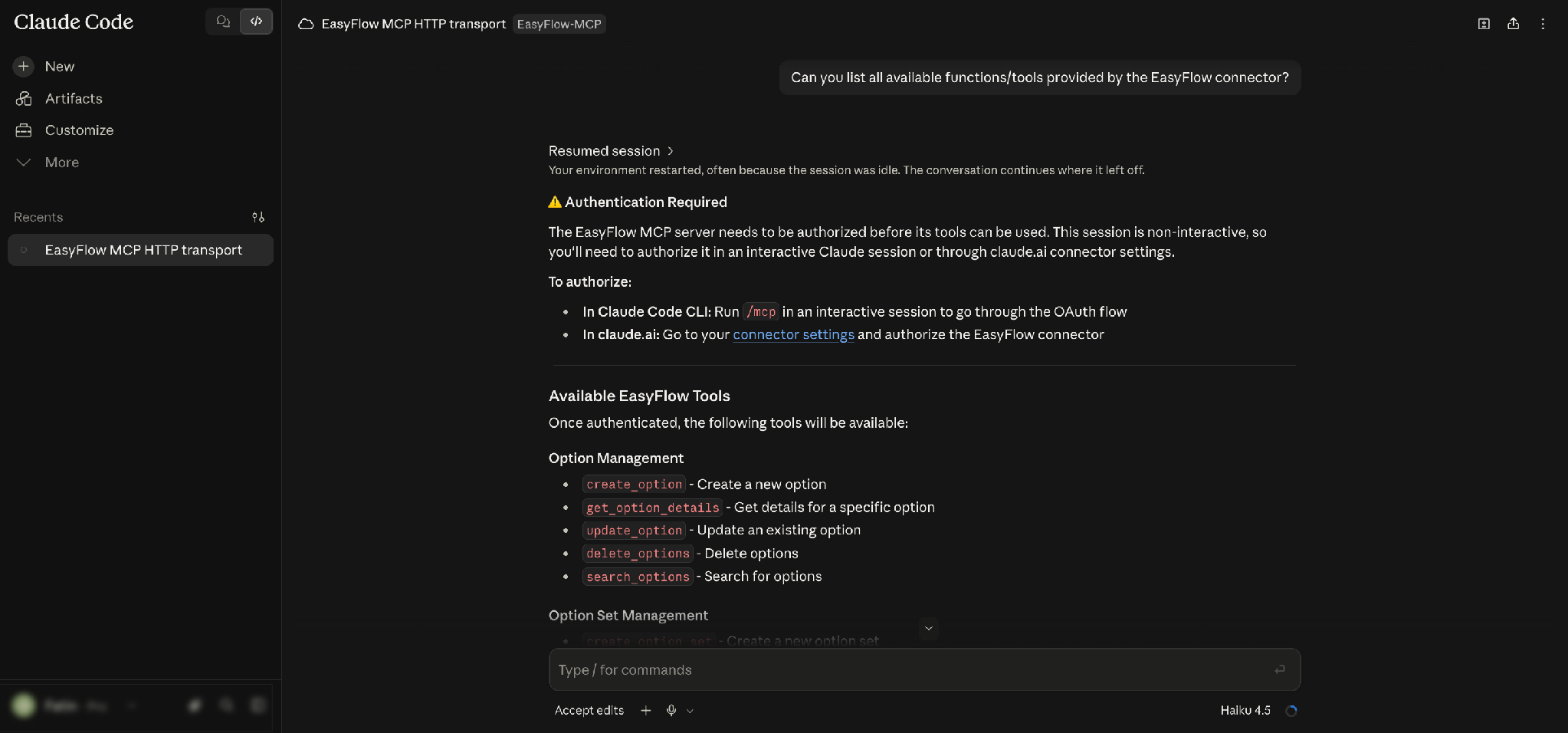
Task: Open the plus-minus diff panel icon
Action: pos(1484,24)
